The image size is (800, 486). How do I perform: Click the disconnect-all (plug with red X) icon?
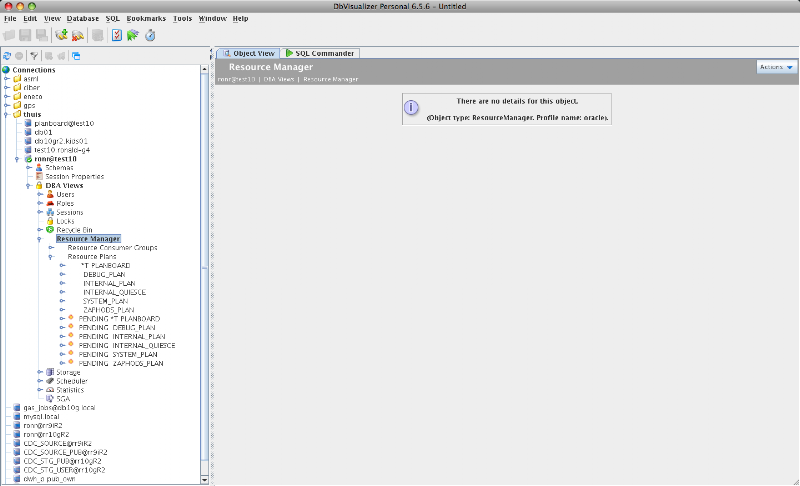[78, 35]
